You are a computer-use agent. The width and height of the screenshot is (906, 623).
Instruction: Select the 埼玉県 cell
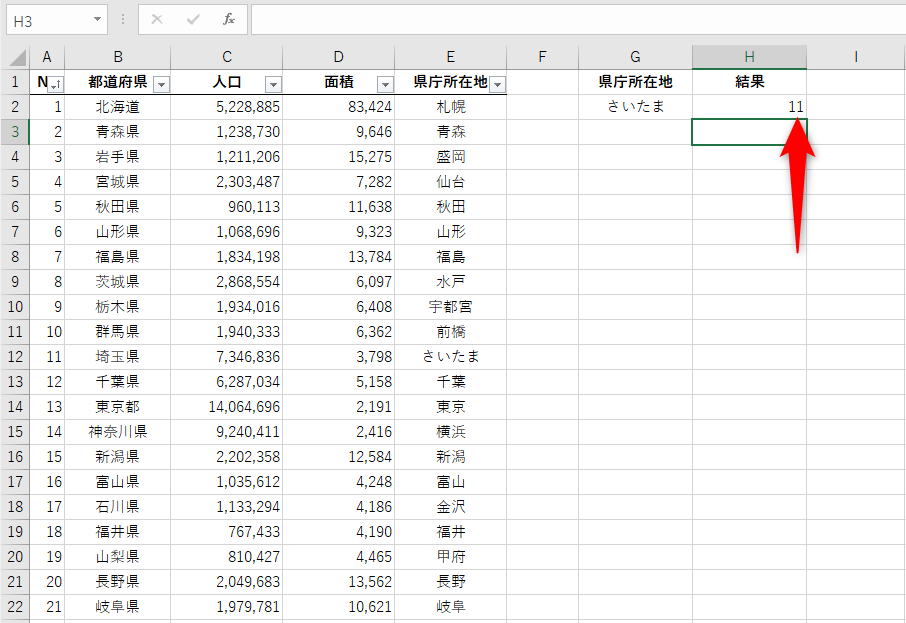pyautogui.click(x=118, y=357)
